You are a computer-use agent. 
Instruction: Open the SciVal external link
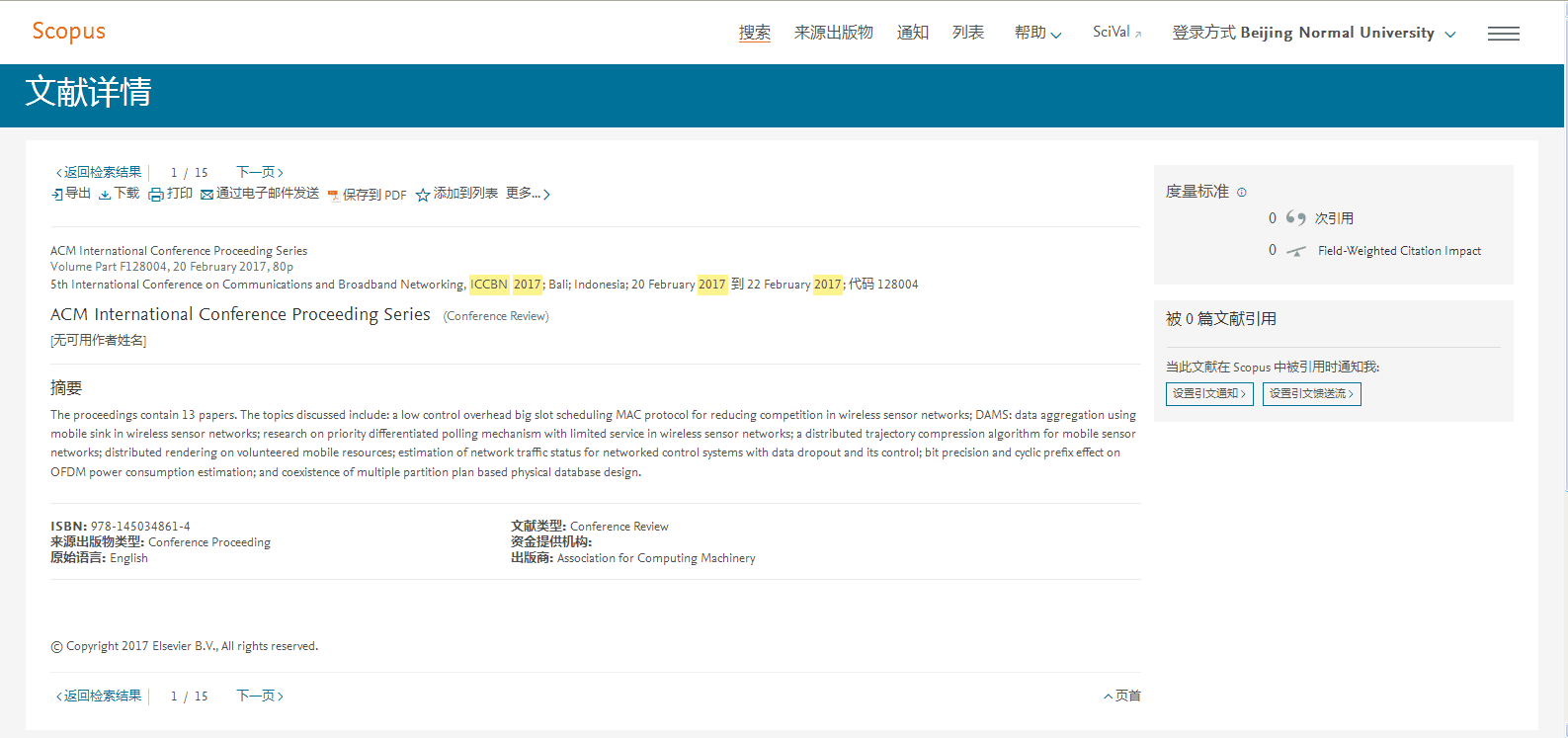(x=1117, y=33)
